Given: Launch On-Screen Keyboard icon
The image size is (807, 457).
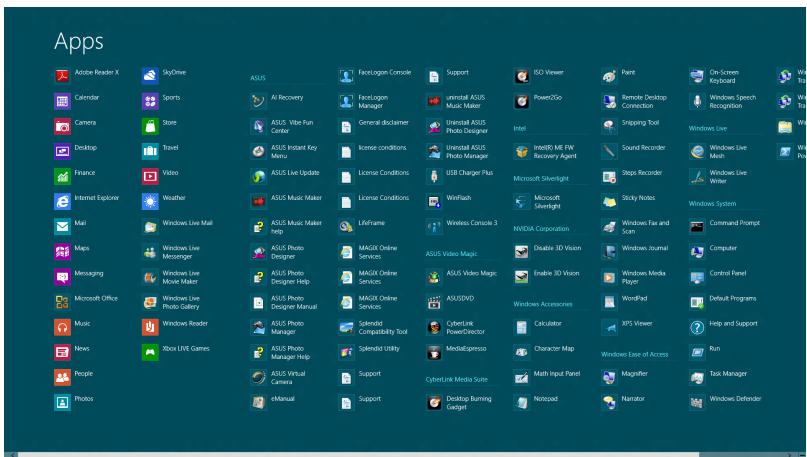Looking at the screenshot, I should (x=697, y=76).
